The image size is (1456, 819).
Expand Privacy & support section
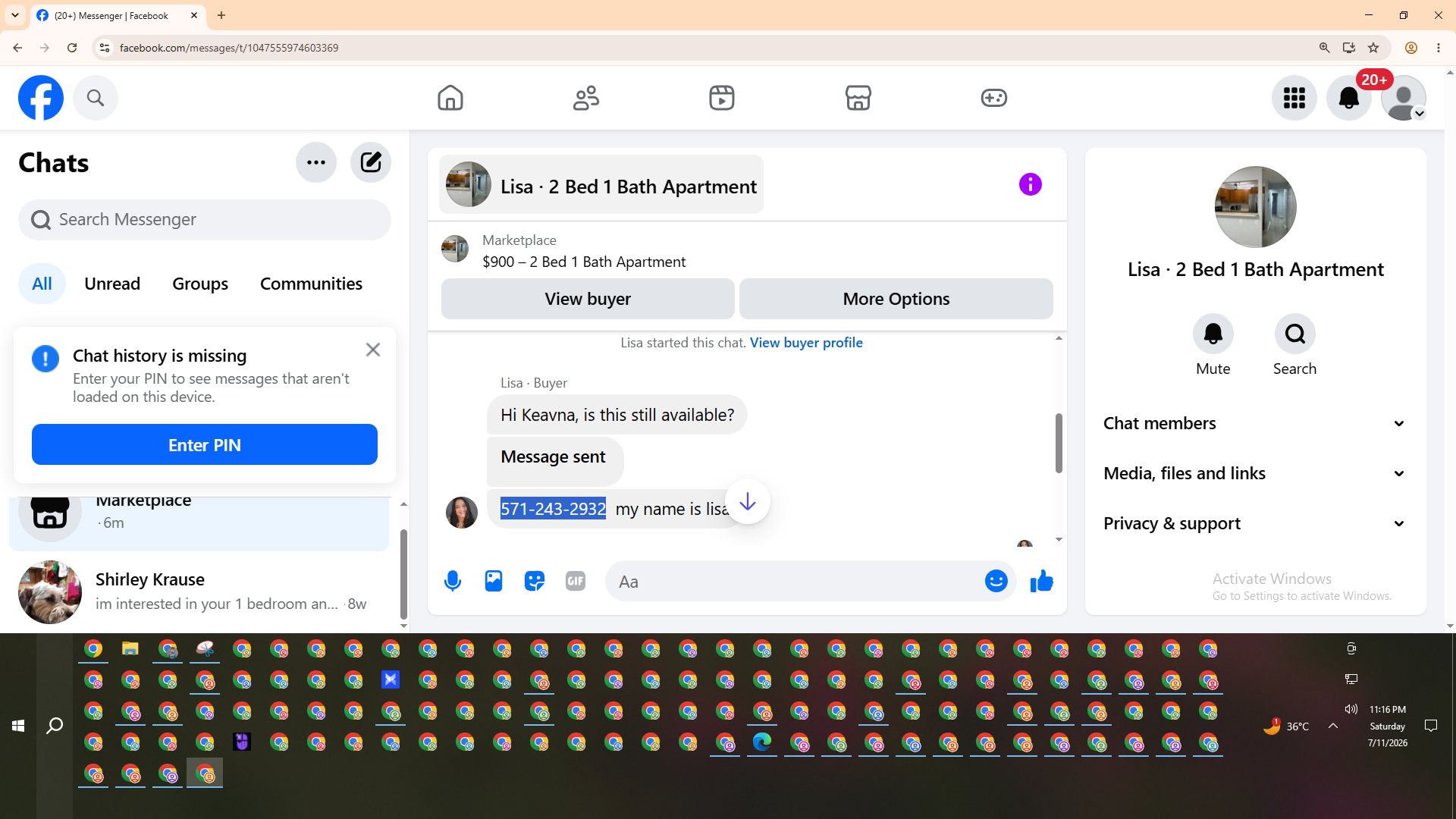1256,523
